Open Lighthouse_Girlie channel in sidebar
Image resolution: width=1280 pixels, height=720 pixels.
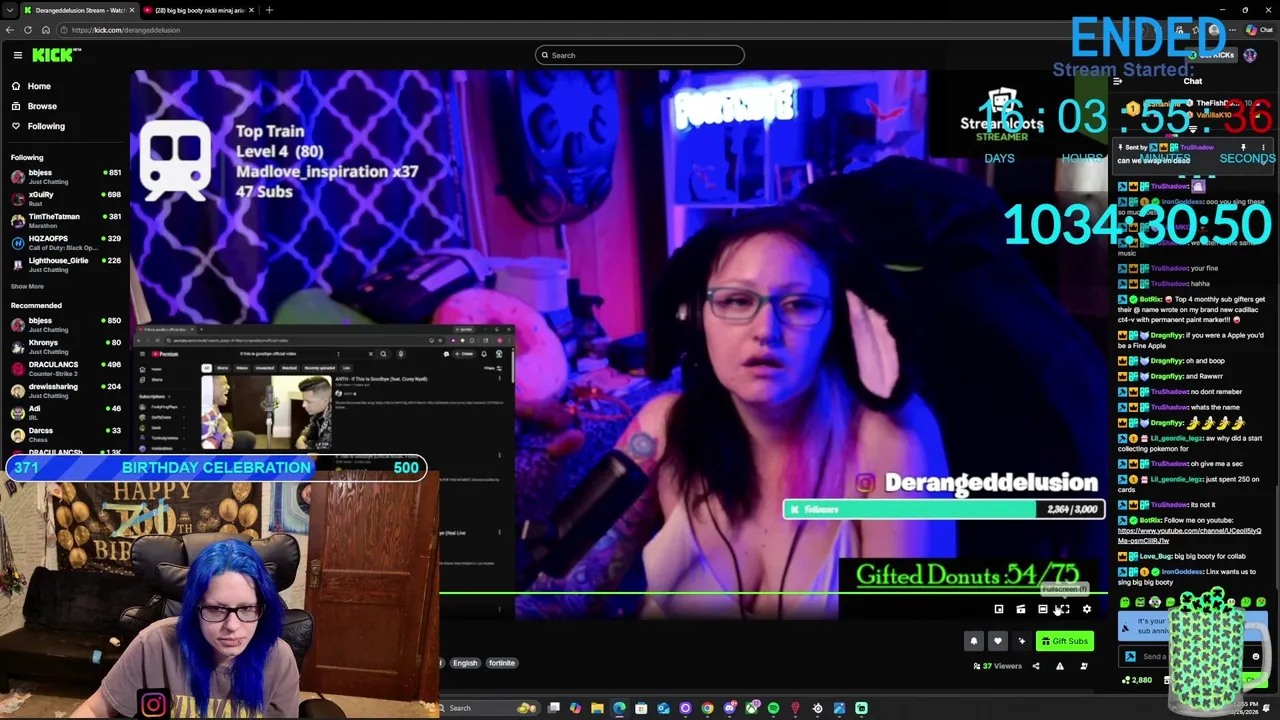pos(66,264)
